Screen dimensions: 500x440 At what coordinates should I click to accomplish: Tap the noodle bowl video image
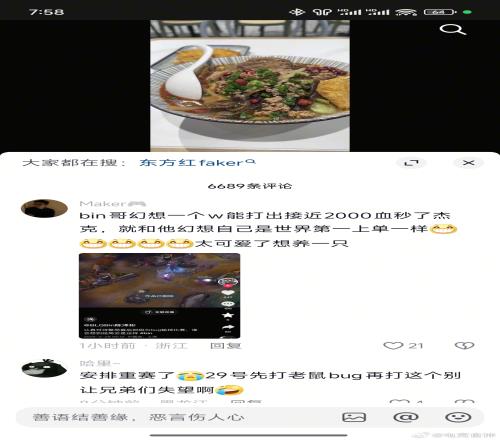[x=250, y=86]
